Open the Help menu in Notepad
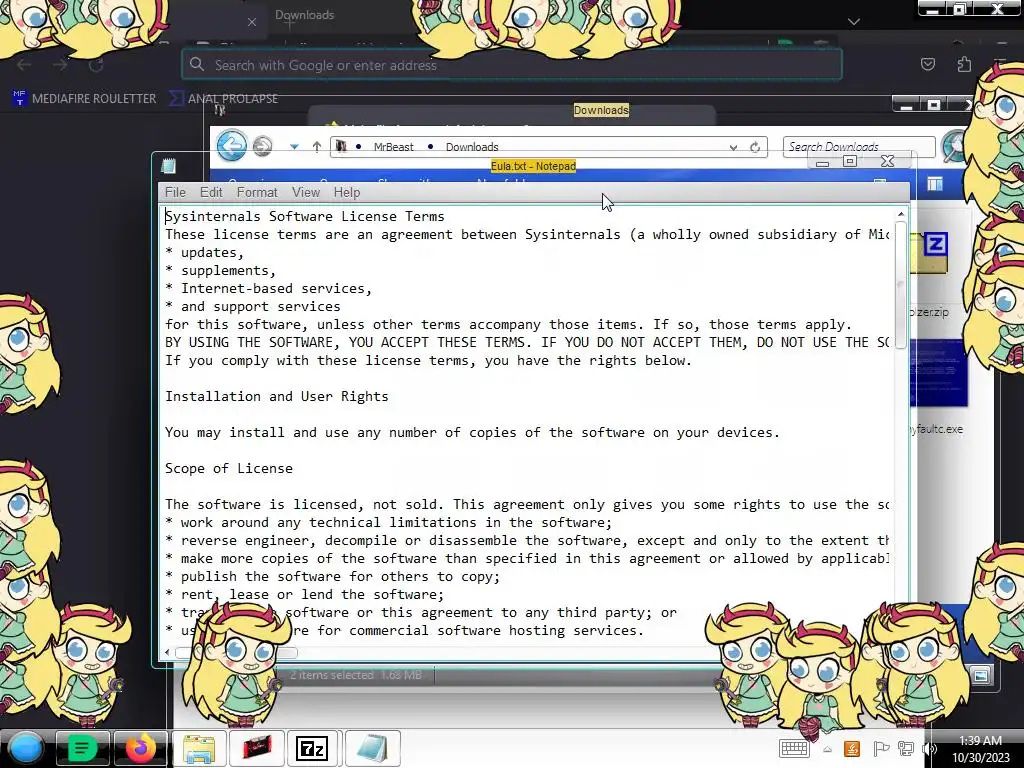This screenshot has height=768, width=1024. tap(346, 192)
